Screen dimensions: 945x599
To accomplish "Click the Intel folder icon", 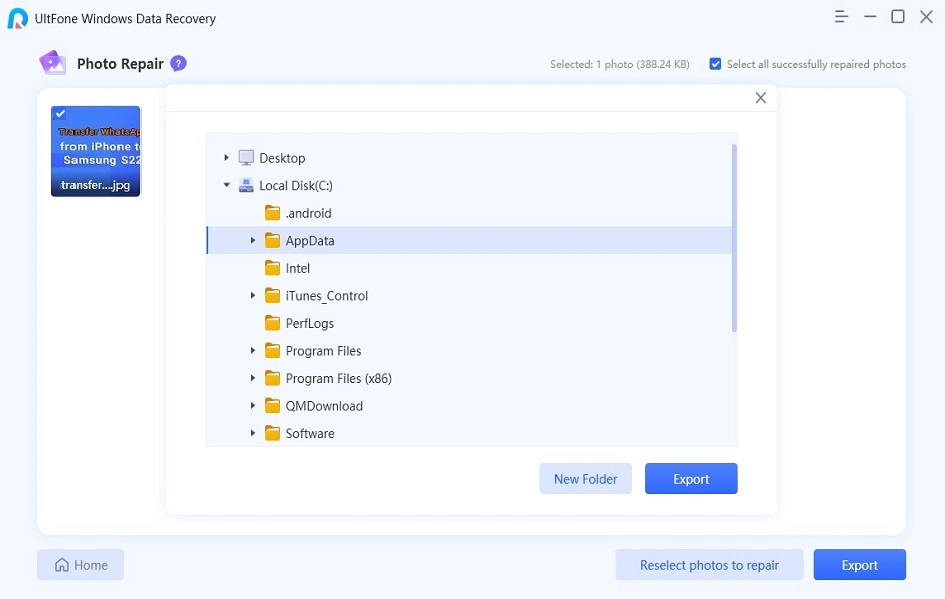I will click(x=272, y=268).
